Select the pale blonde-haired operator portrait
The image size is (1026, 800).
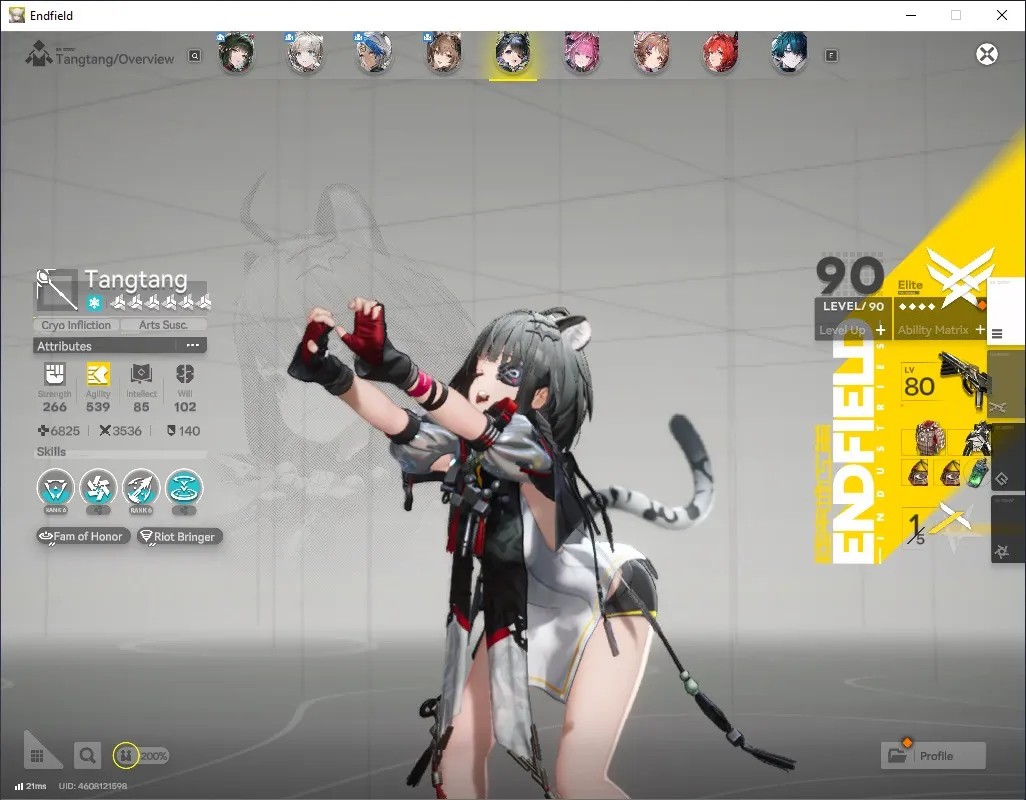point(305,52)
